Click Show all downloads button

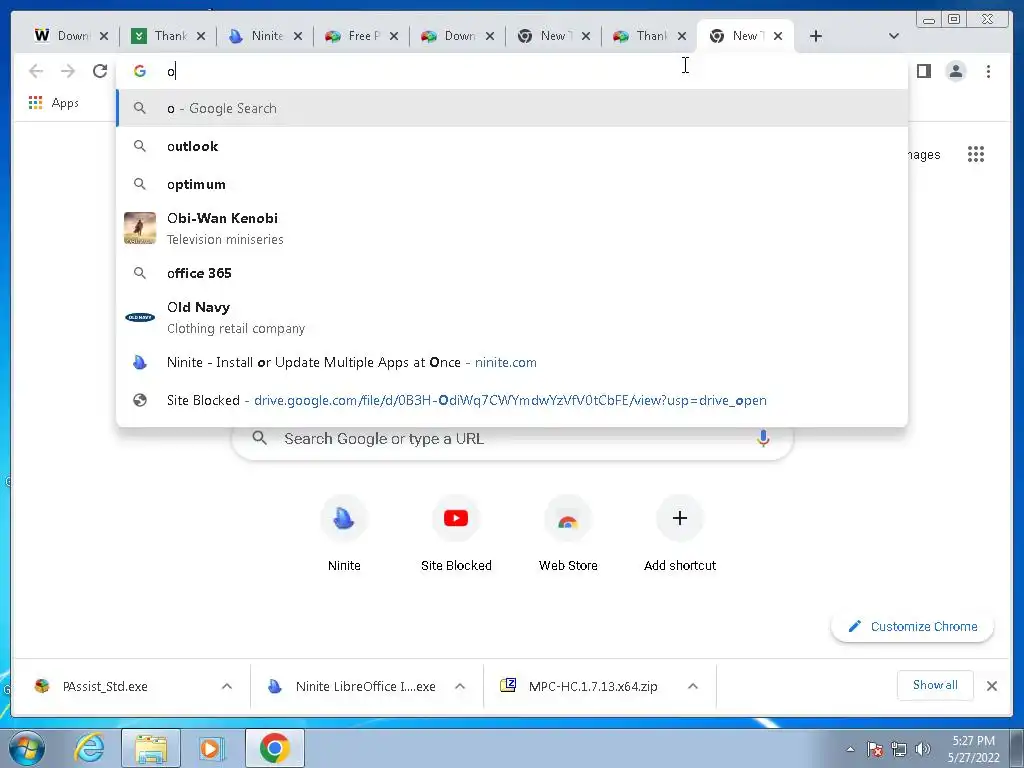(x=935, y=685)
